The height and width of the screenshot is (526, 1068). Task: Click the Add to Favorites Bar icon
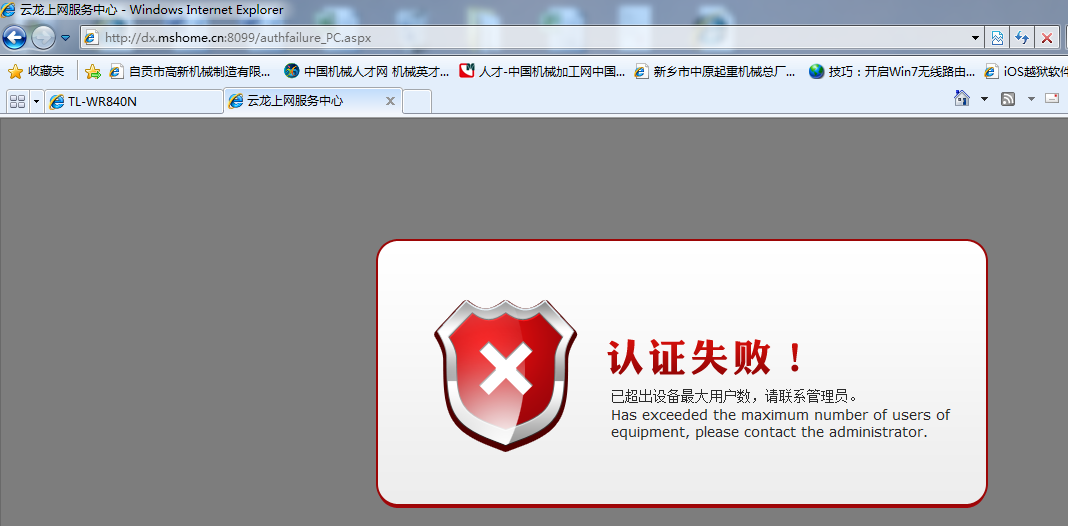click(93, 71)
